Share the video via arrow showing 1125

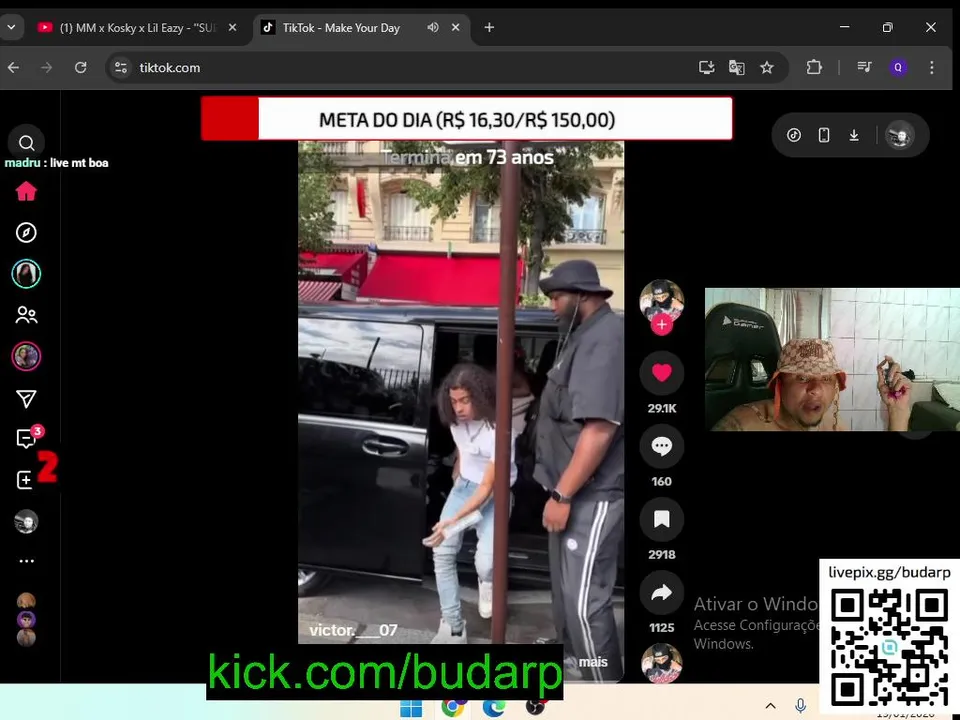tap(662, 593)
